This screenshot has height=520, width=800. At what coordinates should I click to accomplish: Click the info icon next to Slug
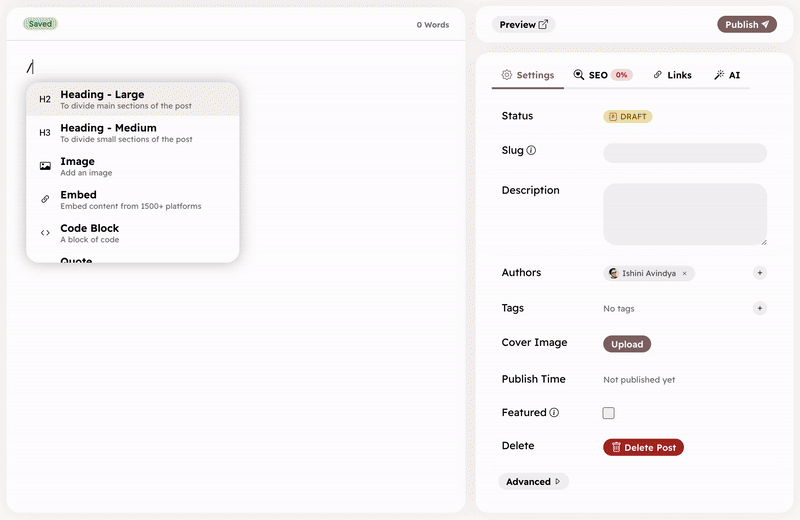pos(531,151)
